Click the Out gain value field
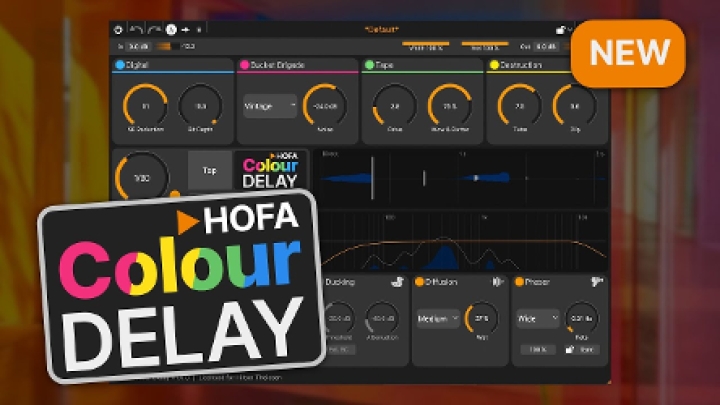Viewport: 720px width, 405px height. [x=546, y=46]
